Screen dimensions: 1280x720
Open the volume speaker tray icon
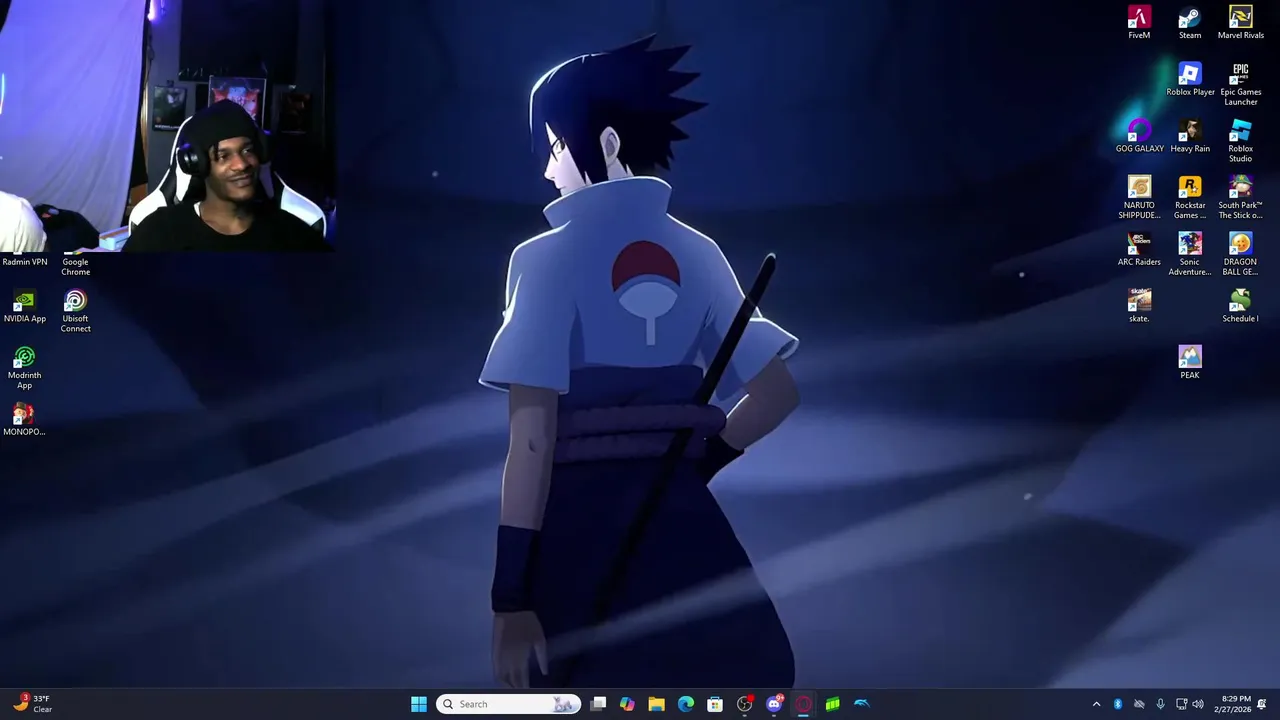click(1198, 704)
